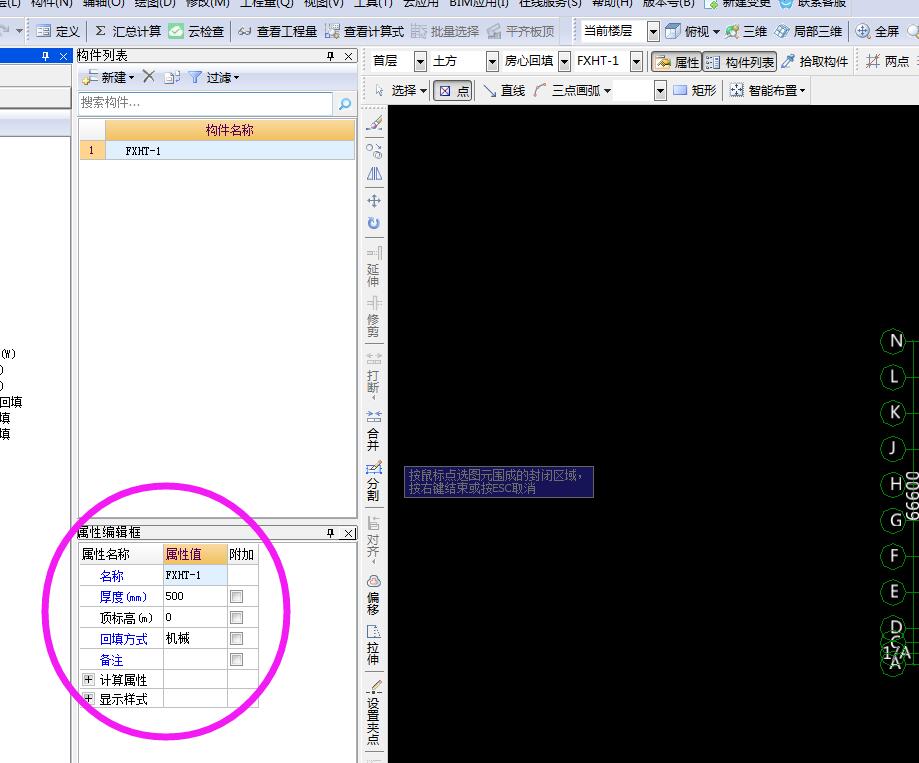Open 查看计算式 formula view
The image size is (919, 763).
pos(364,31)
